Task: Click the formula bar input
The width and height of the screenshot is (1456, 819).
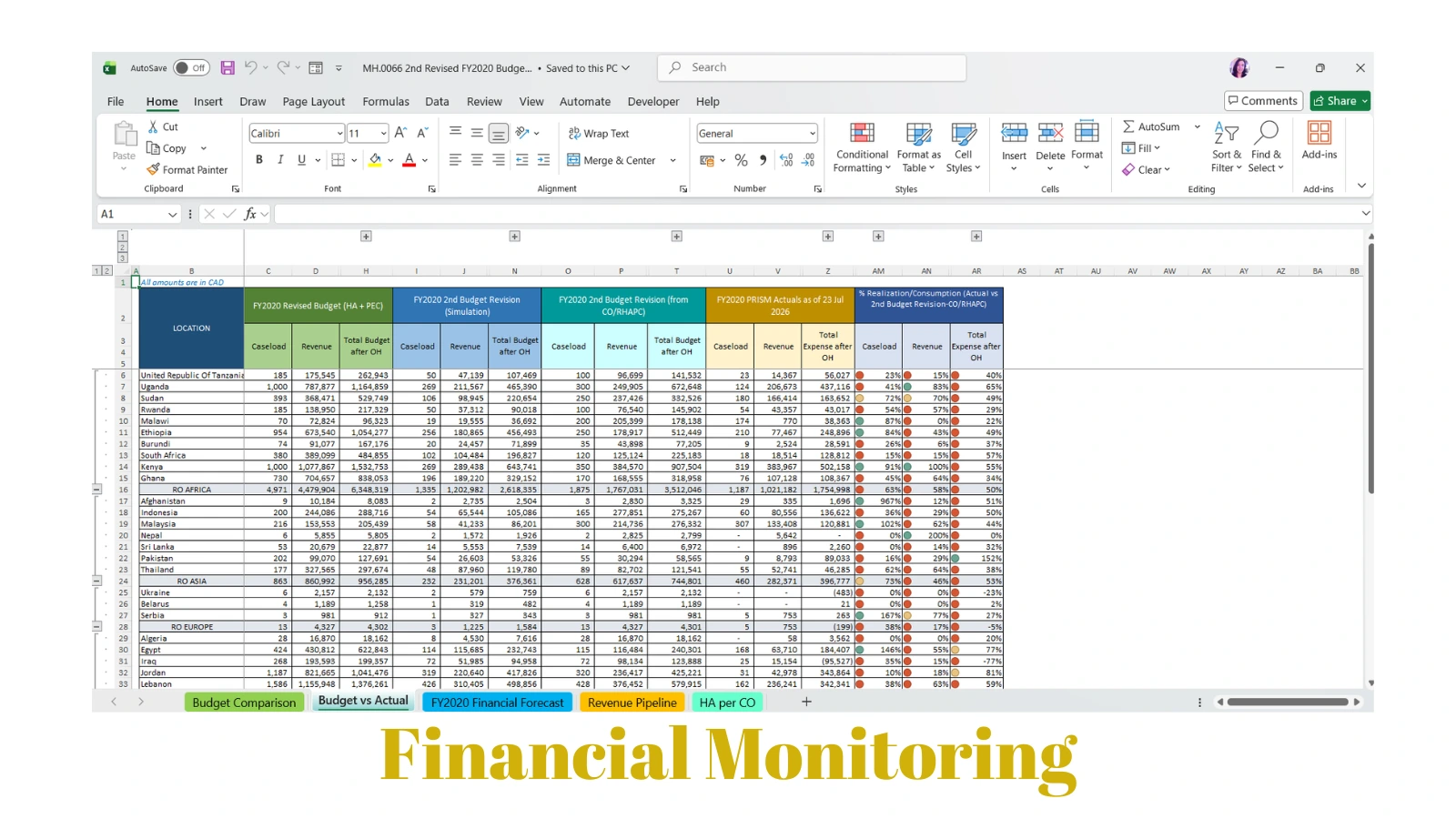Action: [817, 215]
